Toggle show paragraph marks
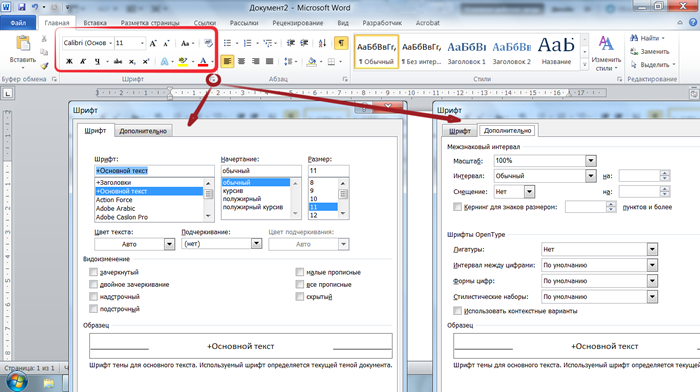The image size is (700, 392). pos(341,43)
